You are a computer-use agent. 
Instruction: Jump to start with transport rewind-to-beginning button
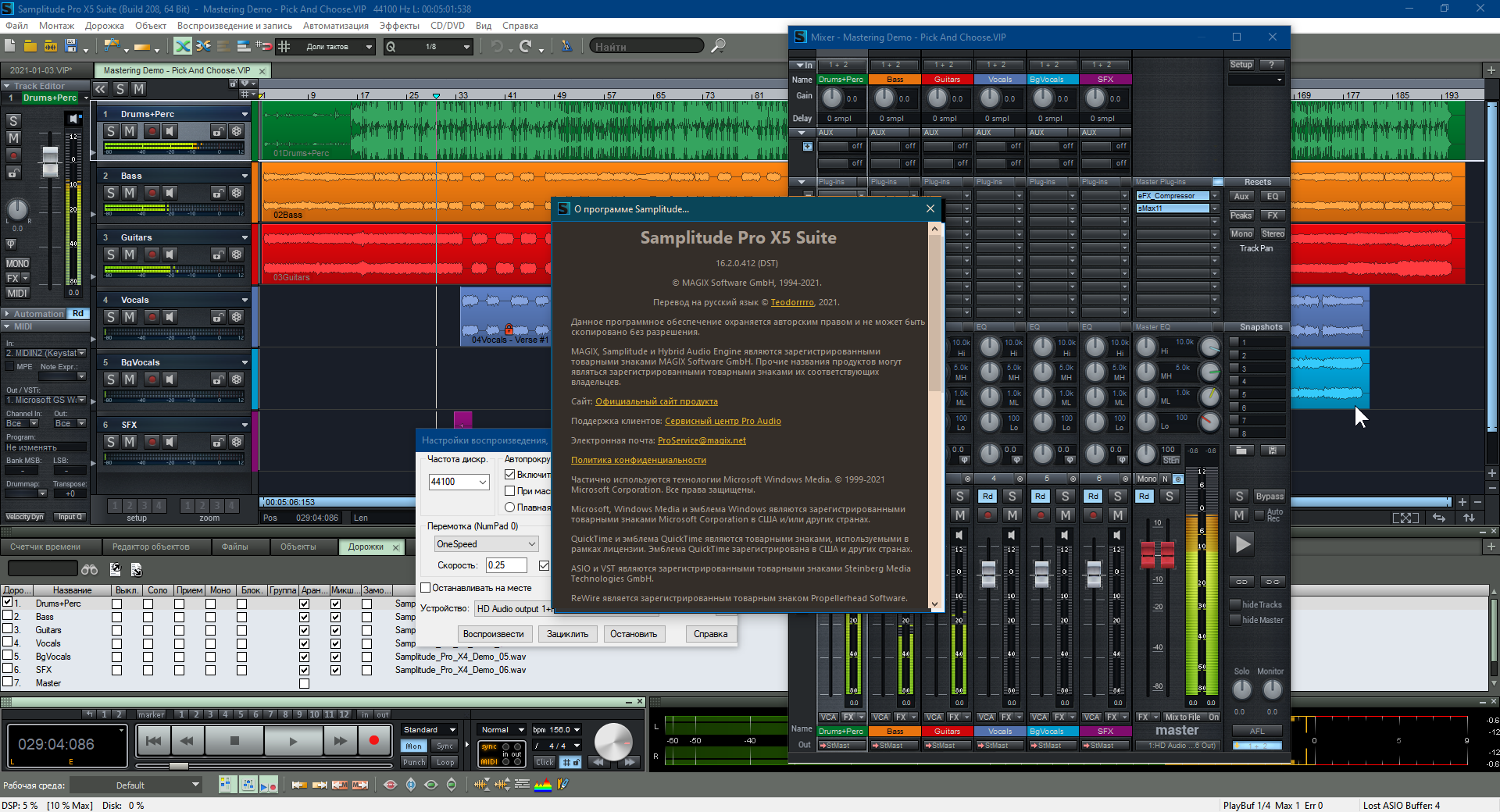(x=153, y=741)
